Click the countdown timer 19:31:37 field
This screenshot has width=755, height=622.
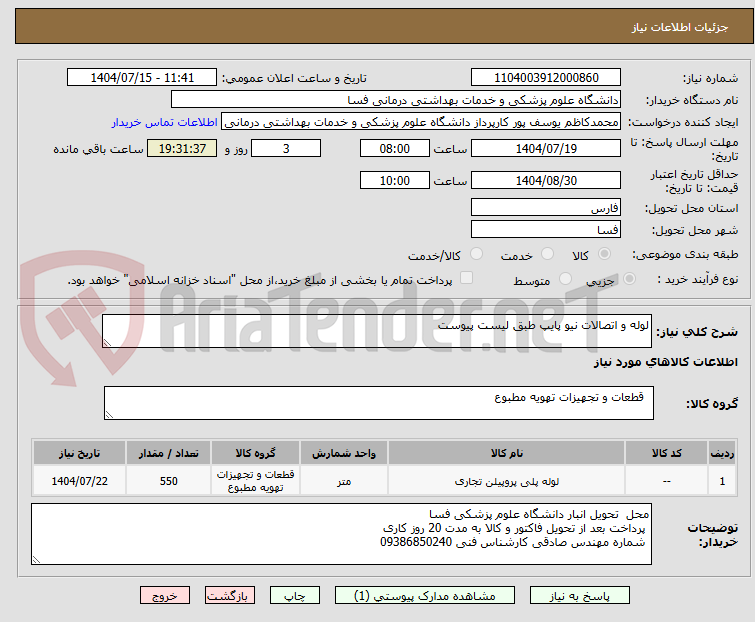point(182,148)
